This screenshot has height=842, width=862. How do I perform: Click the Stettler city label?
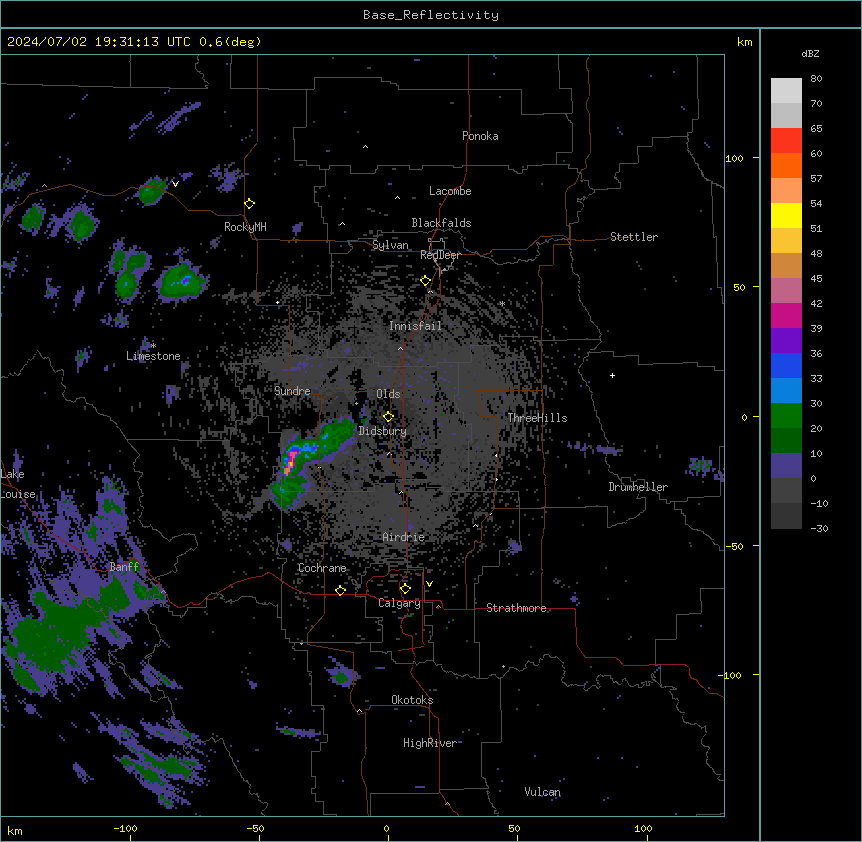tap(634, 237)
